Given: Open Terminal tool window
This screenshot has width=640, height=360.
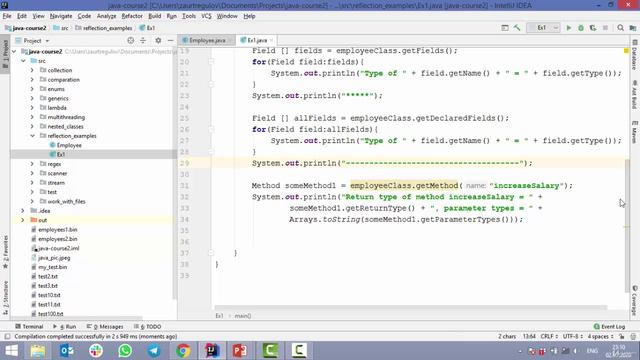Looking at the screenshot, I should coord(29,327).
